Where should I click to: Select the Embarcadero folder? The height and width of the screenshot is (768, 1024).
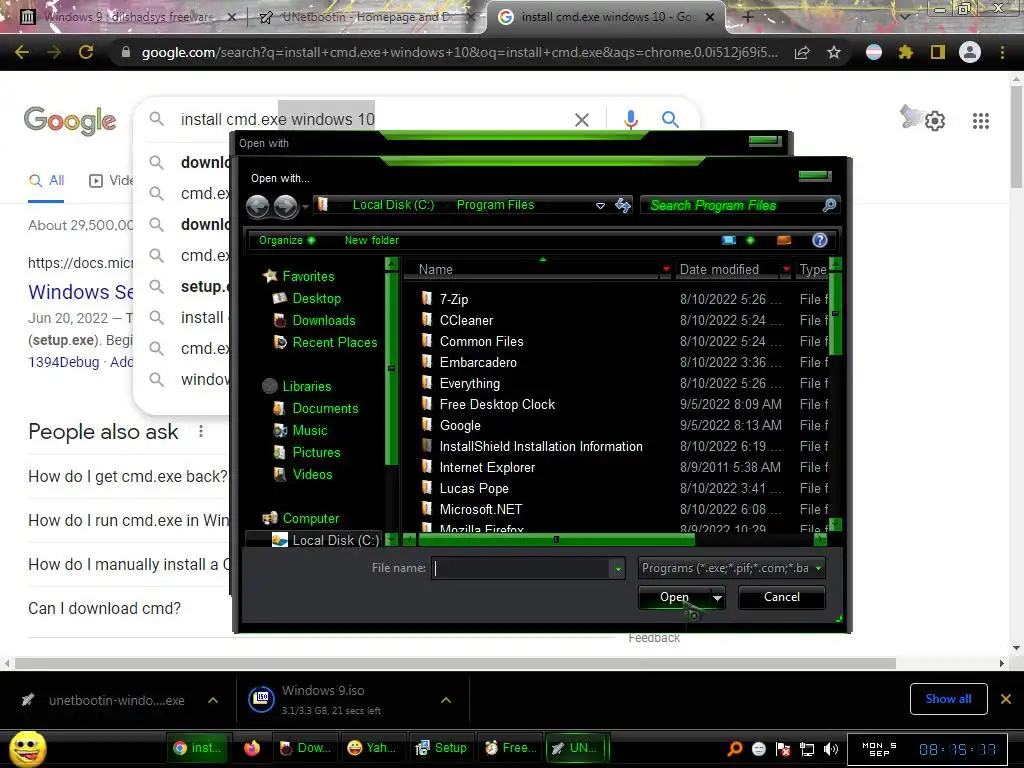(477, 362)
